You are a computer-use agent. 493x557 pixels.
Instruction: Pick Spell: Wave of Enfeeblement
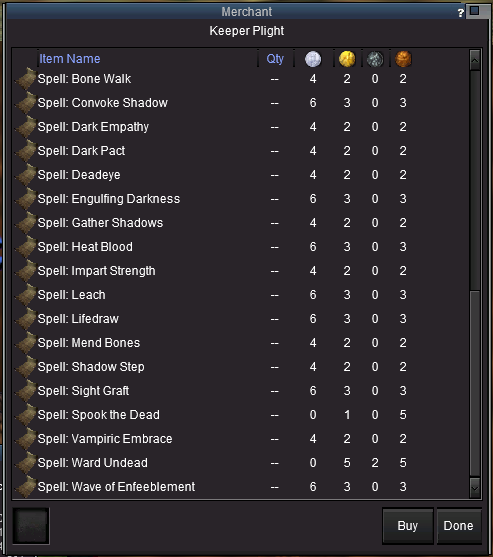click(240, 487)
